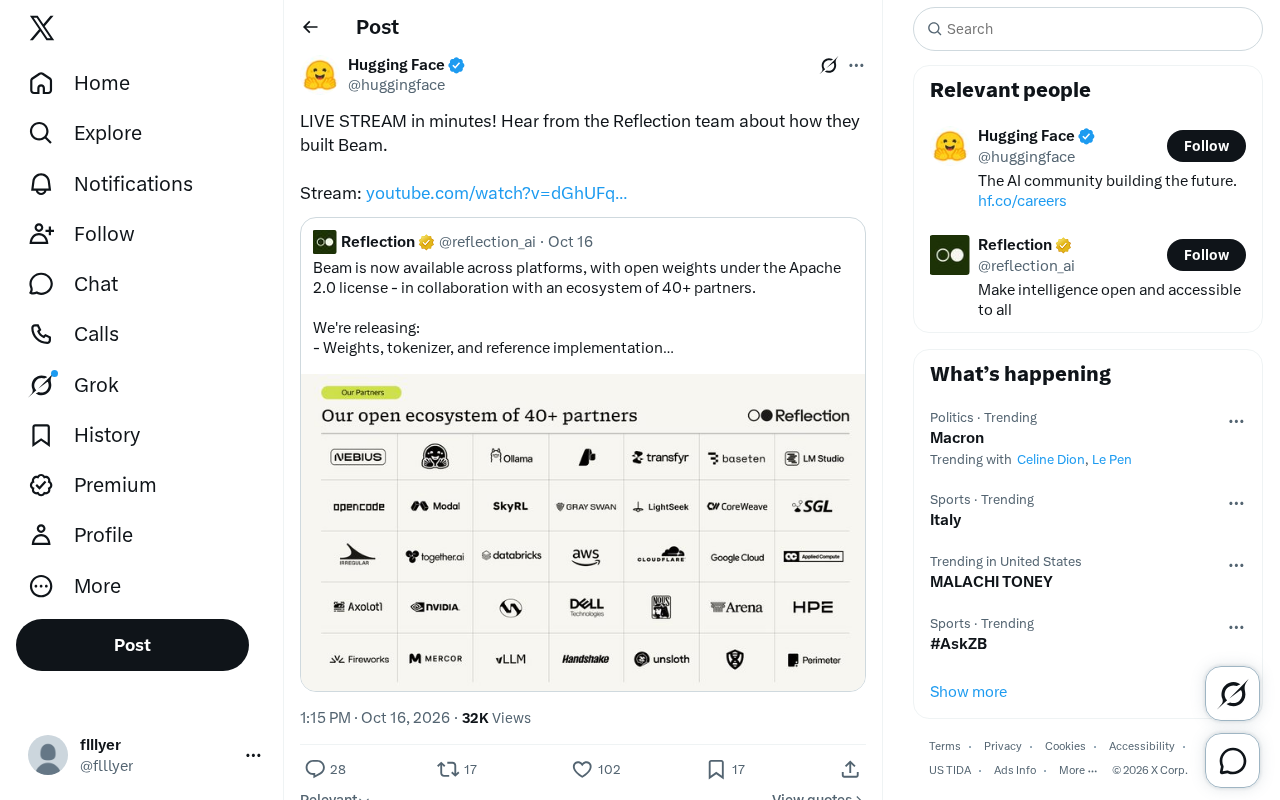
Task: Expand account menu next to flllyer
Action: pyautogui.click(x=253, y=755)
